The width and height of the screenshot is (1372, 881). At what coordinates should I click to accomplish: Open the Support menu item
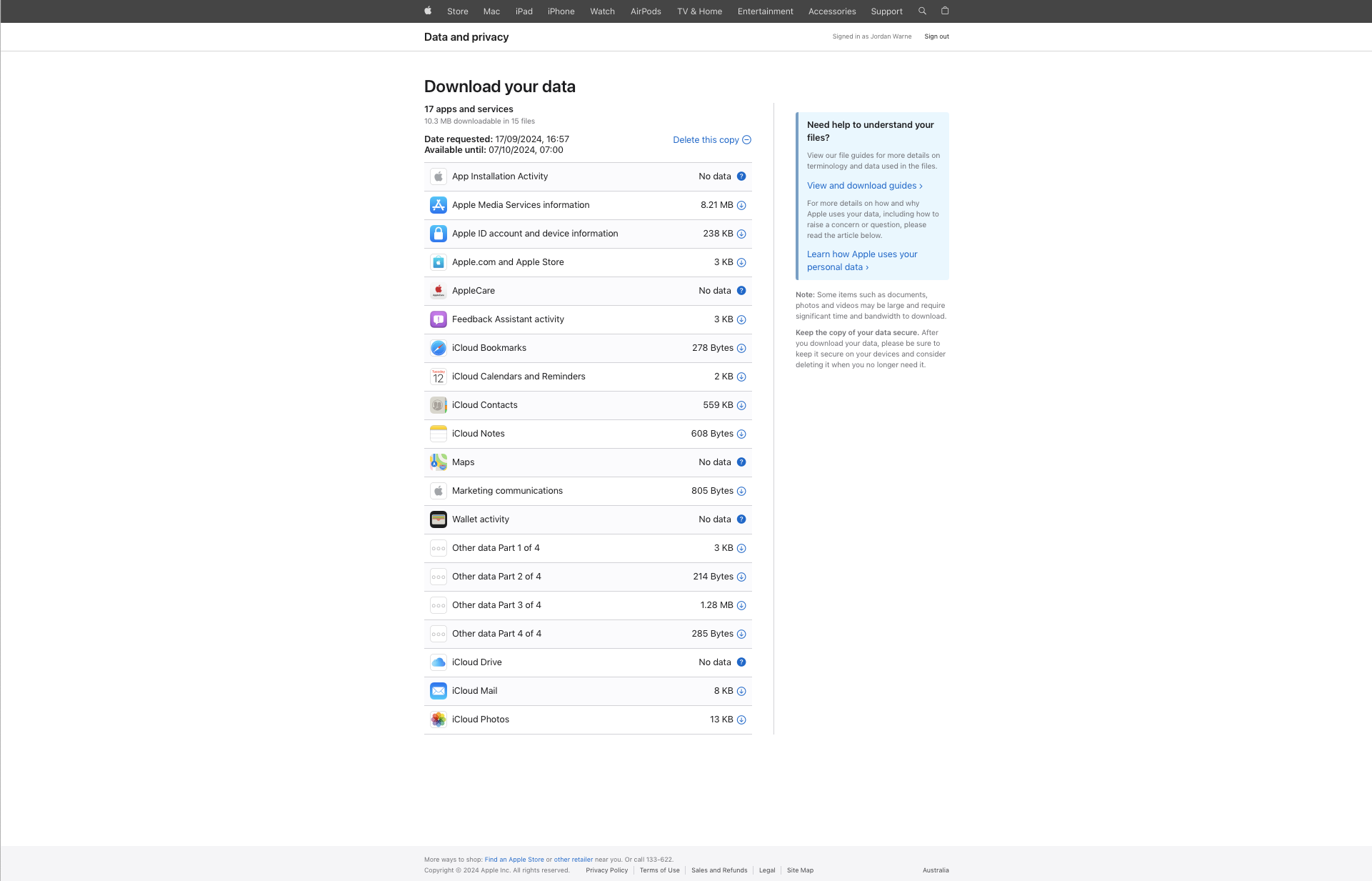(x=886, y=11)
